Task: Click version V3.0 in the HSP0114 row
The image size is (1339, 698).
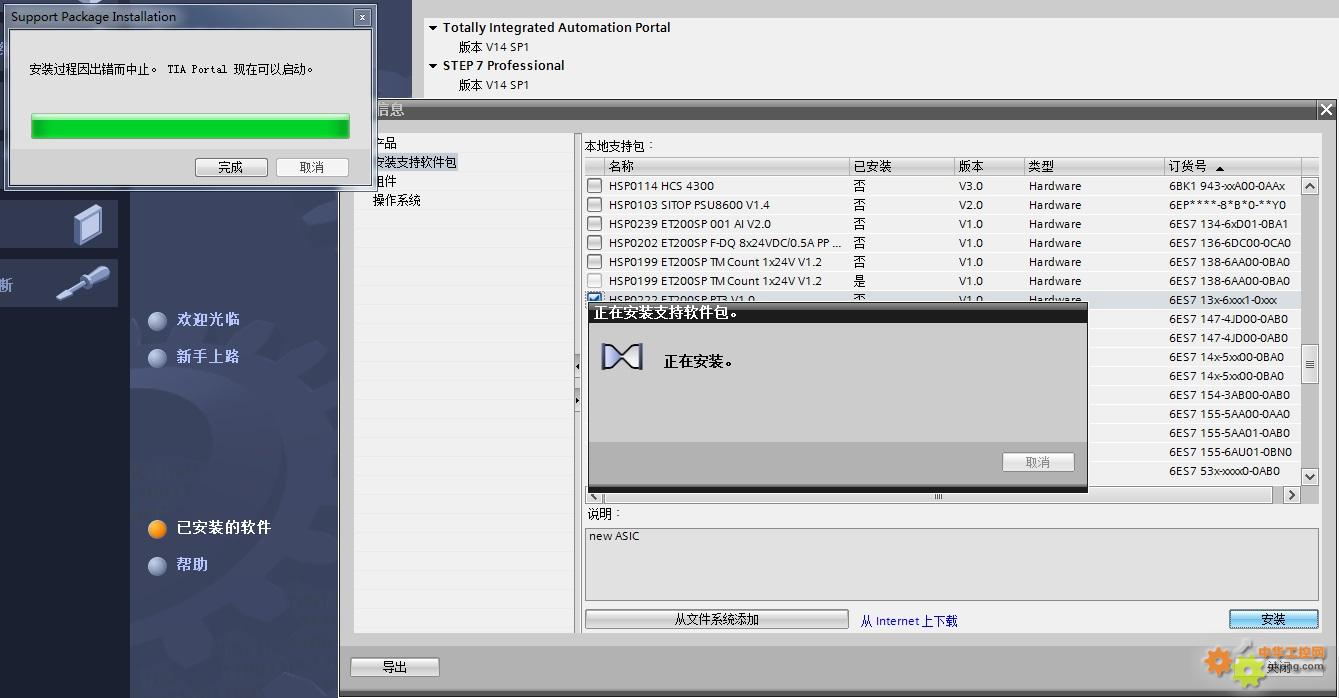Action: (971, 186)
